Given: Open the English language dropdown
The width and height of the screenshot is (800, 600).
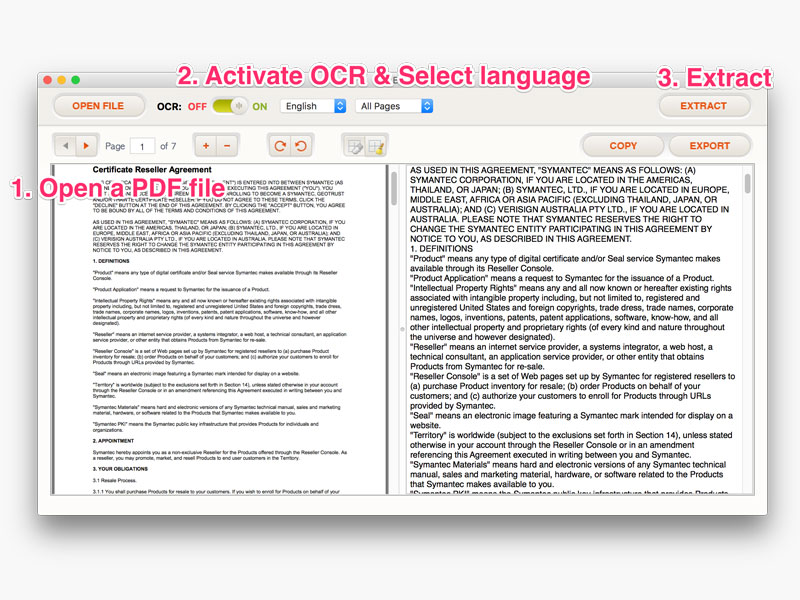Looking at the screenshot, I should [313, 106].
